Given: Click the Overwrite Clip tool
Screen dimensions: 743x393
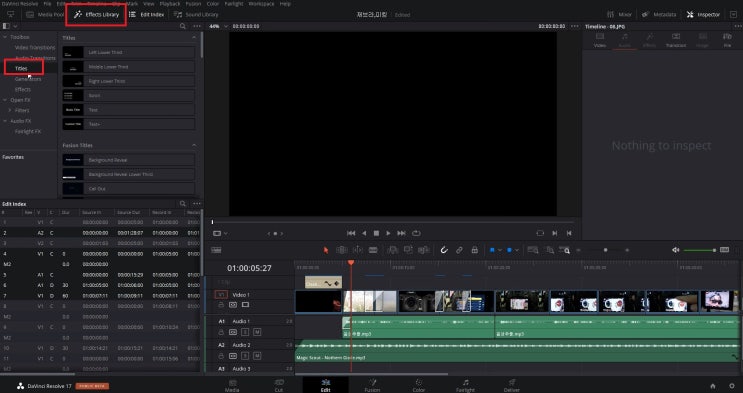Looking at the screenshot, I should pos(408,250).
